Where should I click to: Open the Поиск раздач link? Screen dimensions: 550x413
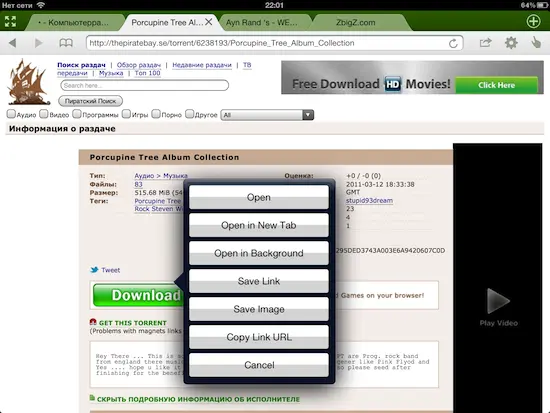[x=81, y=65]
